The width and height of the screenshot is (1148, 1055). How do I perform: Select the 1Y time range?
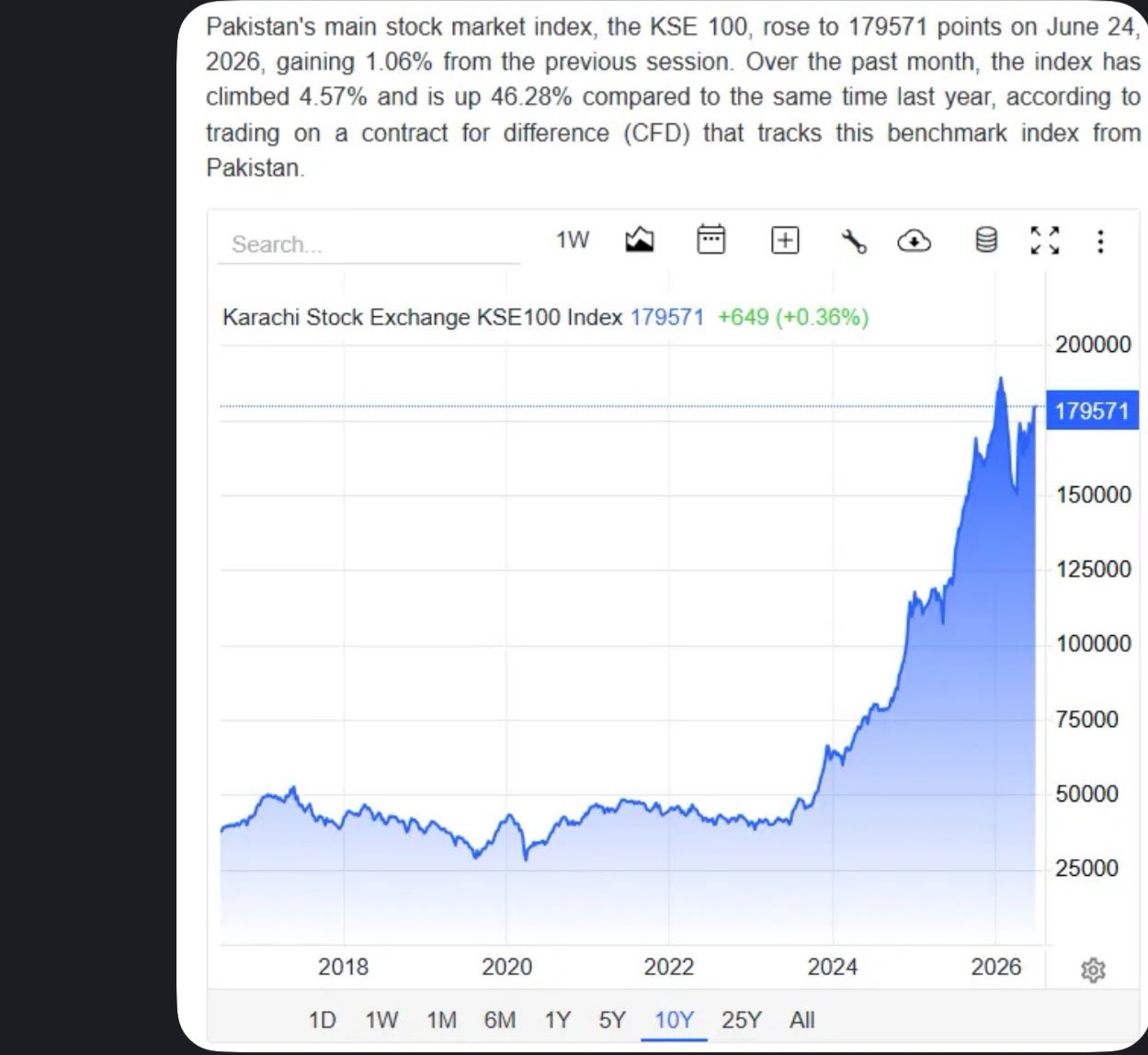tap(557, 1020)
